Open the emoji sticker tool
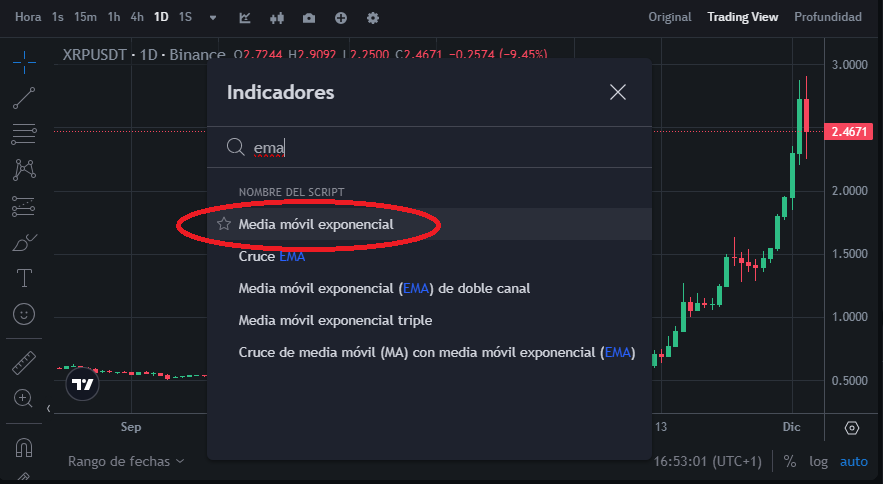This screenshot has width=883, height=484. pos(24,314)
